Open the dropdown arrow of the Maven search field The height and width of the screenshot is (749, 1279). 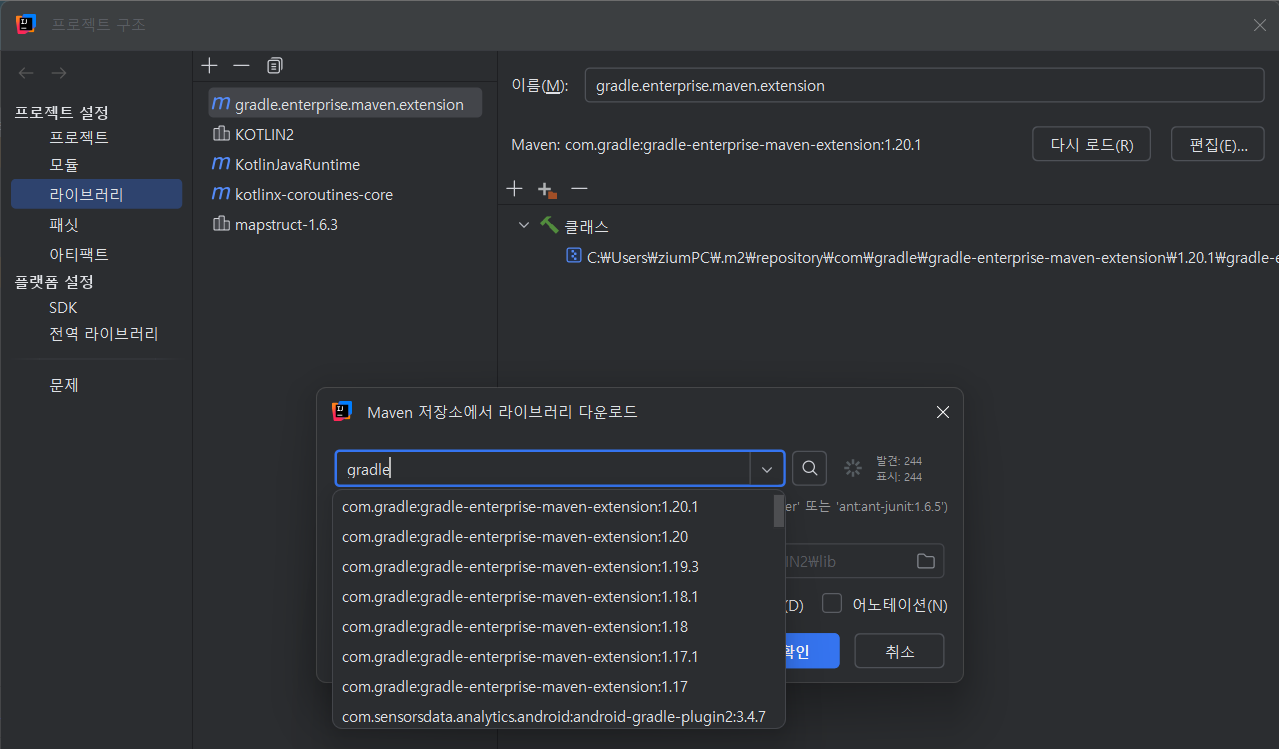[x=767, y=468]
